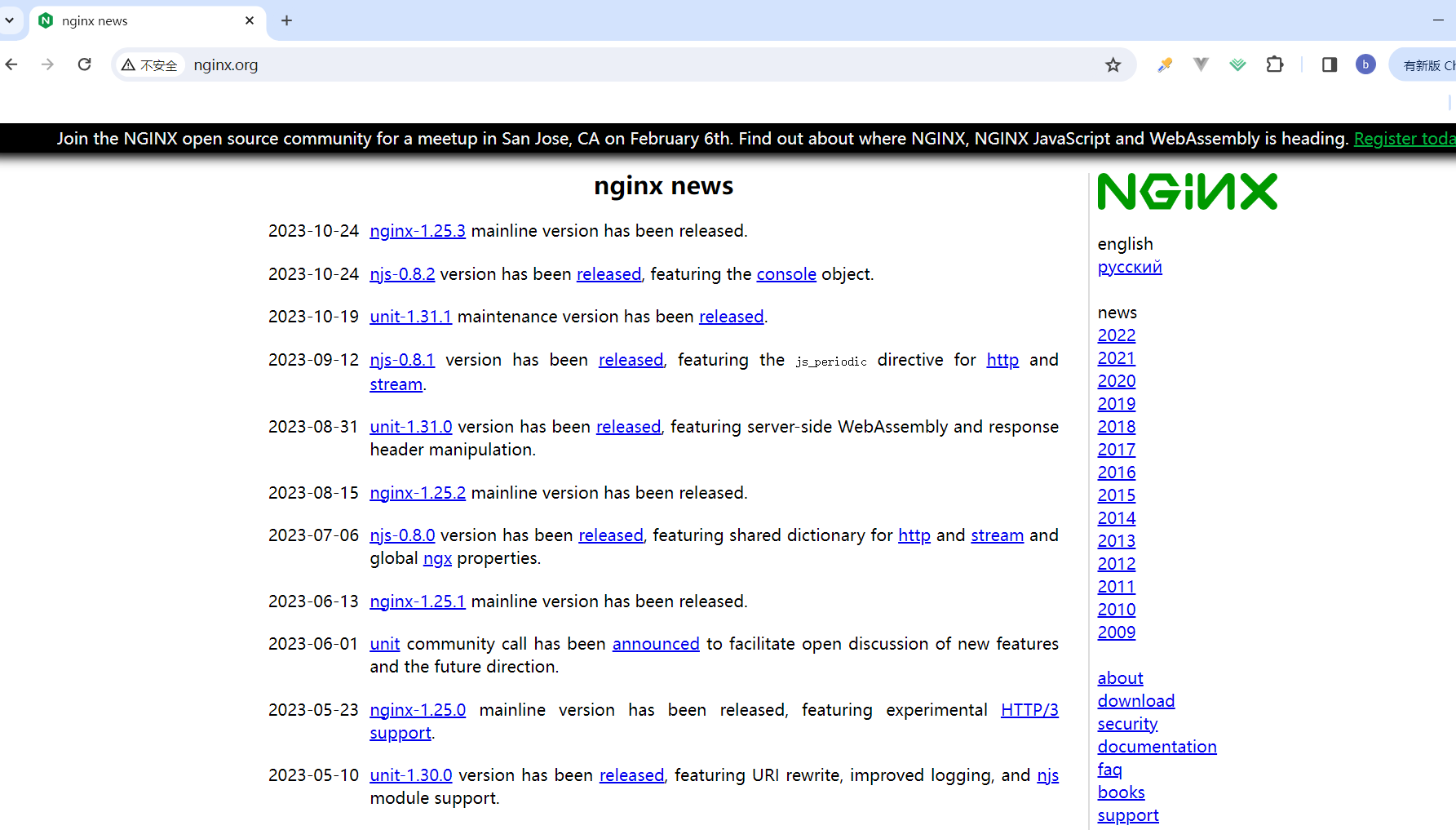
Task: Click the unit link in 2023-06-01 entry
Action: point(384,644)
